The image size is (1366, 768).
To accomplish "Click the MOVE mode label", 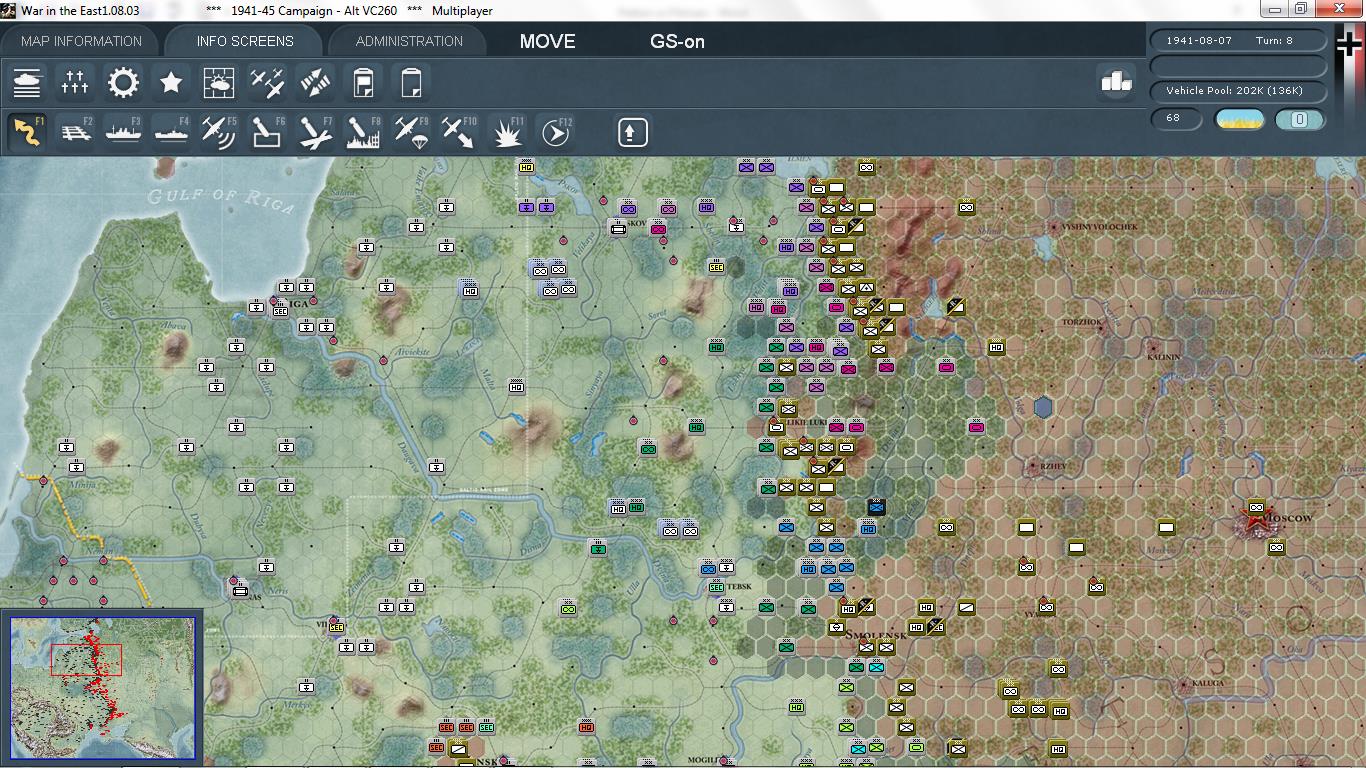I will tap(546, 42).
